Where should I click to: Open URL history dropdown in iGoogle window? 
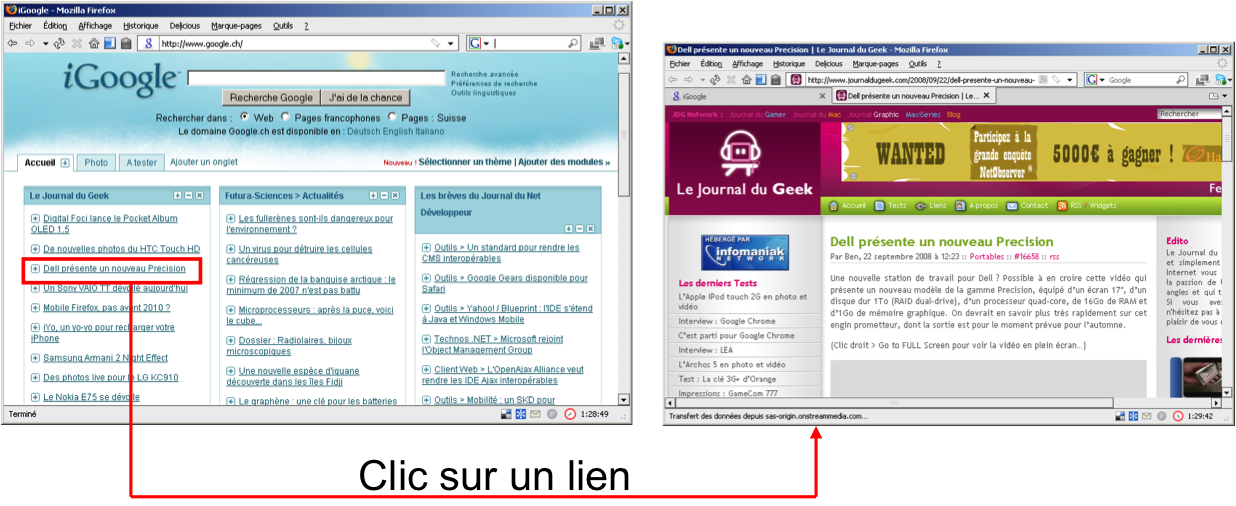point(451,44)
